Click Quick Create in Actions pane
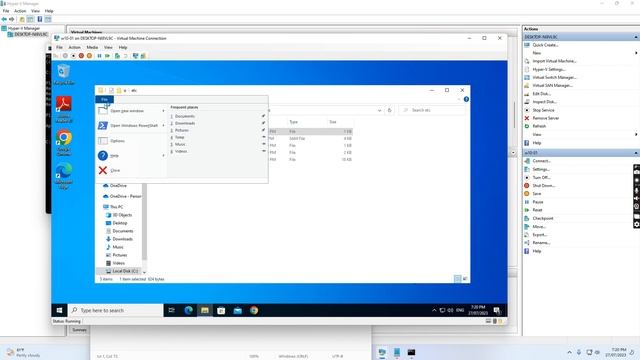This screenshot has width=640, height=360. pos(544,45)
